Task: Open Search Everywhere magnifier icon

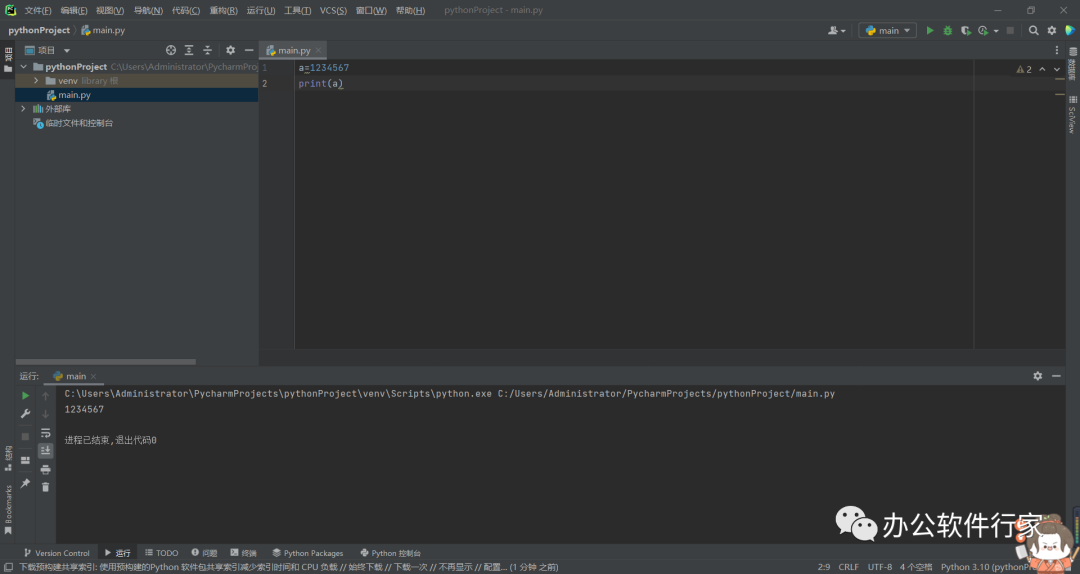Action: (x=1034, y=31)
